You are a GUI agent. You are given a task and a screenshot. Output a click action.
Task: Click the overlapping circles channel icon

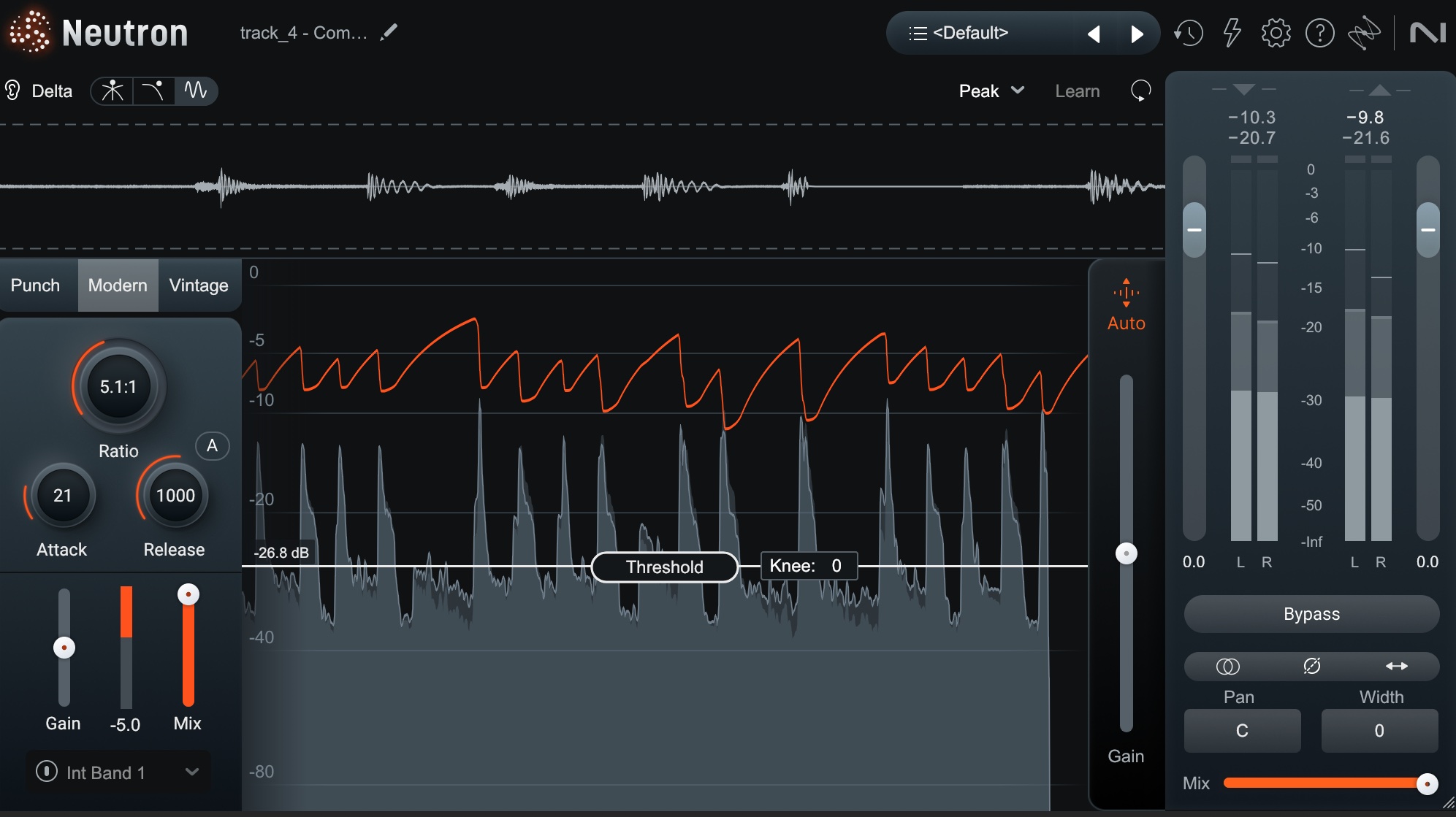(x=1227, y=666)
